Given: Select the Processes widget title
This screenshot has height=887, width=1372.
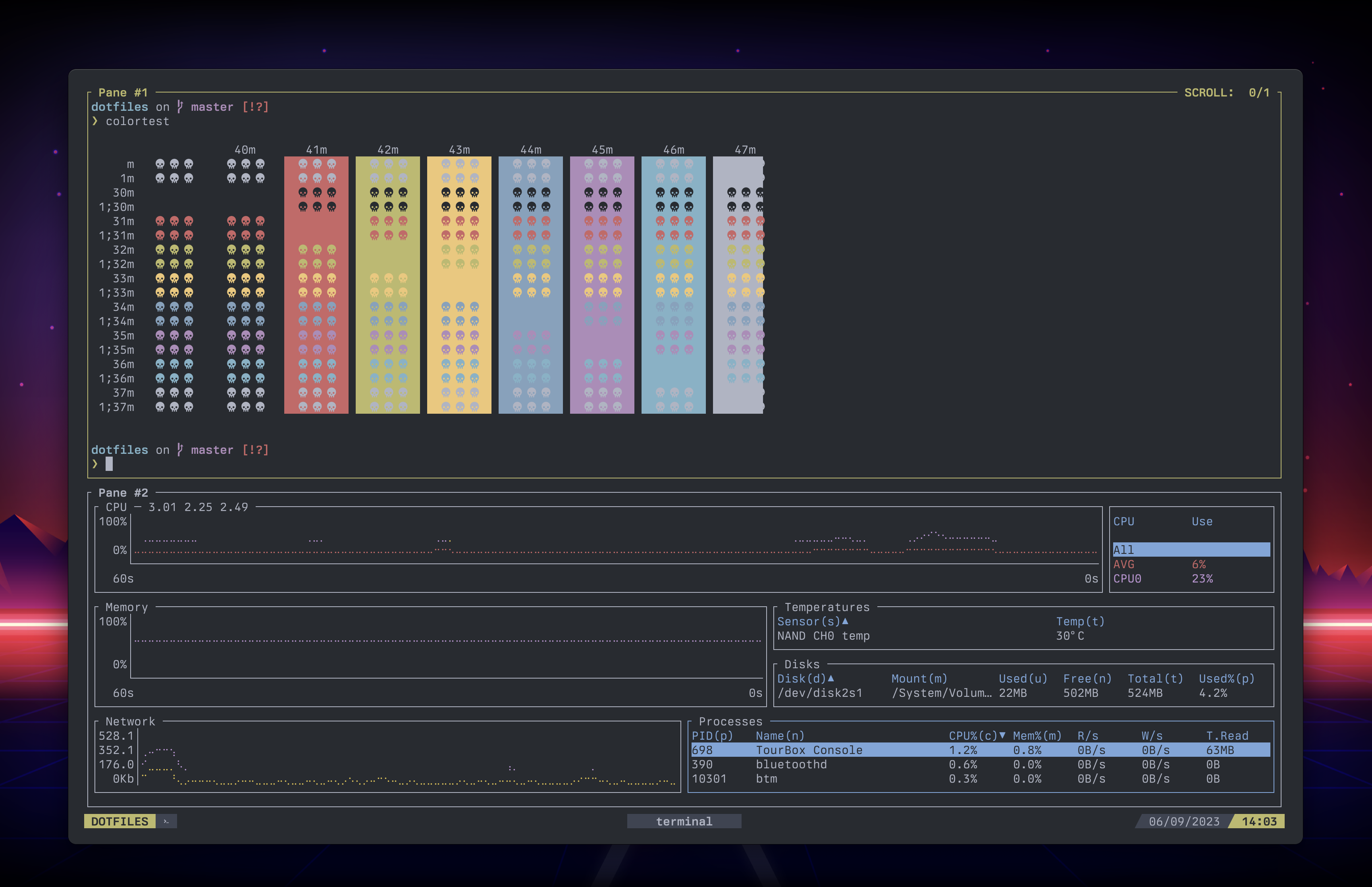Looking at the screenshot, I should tap(730, 721).
